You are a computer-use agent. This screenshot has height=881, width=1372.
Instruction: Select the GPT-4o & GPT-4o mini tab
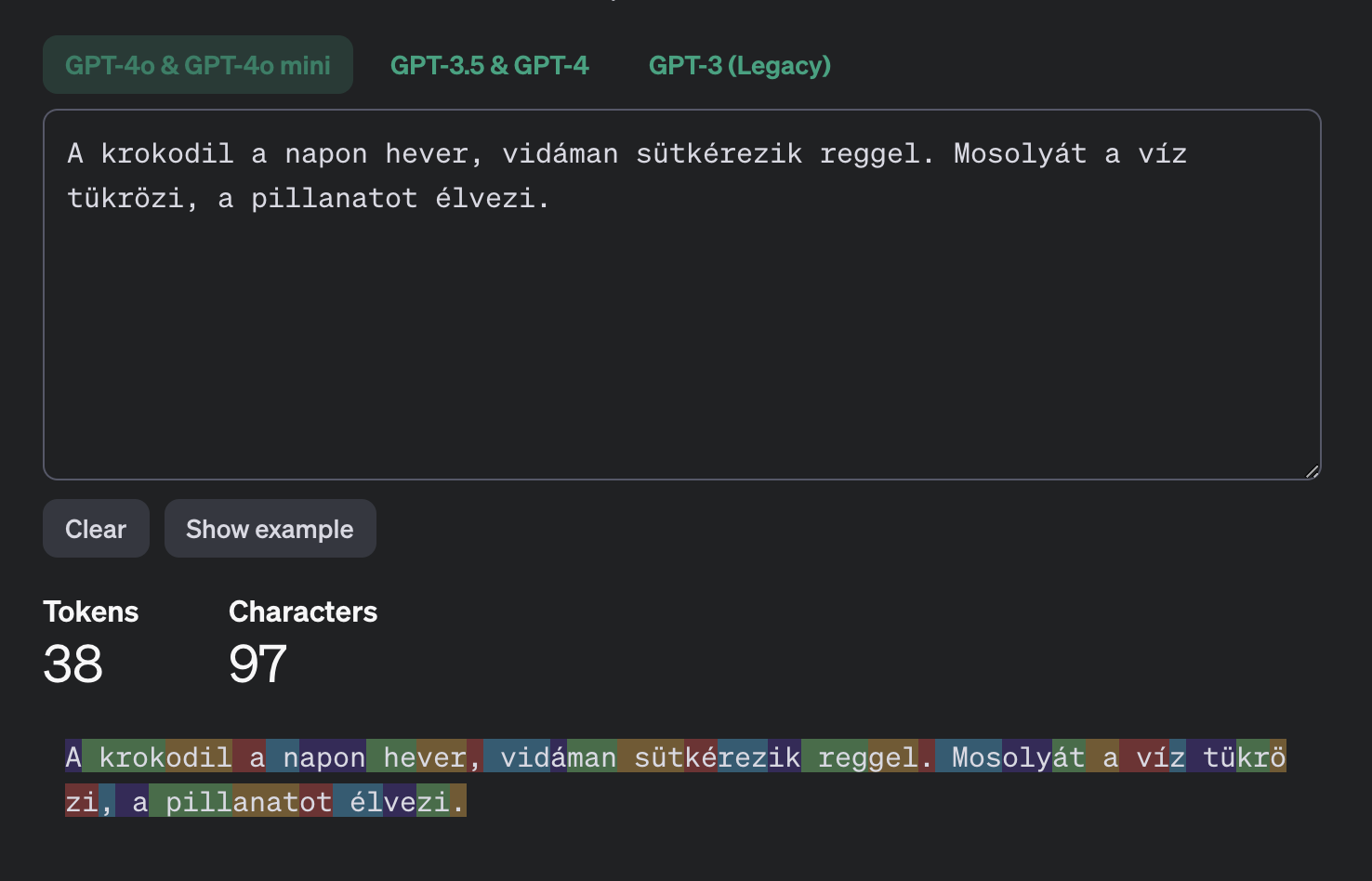pos(197,65)
